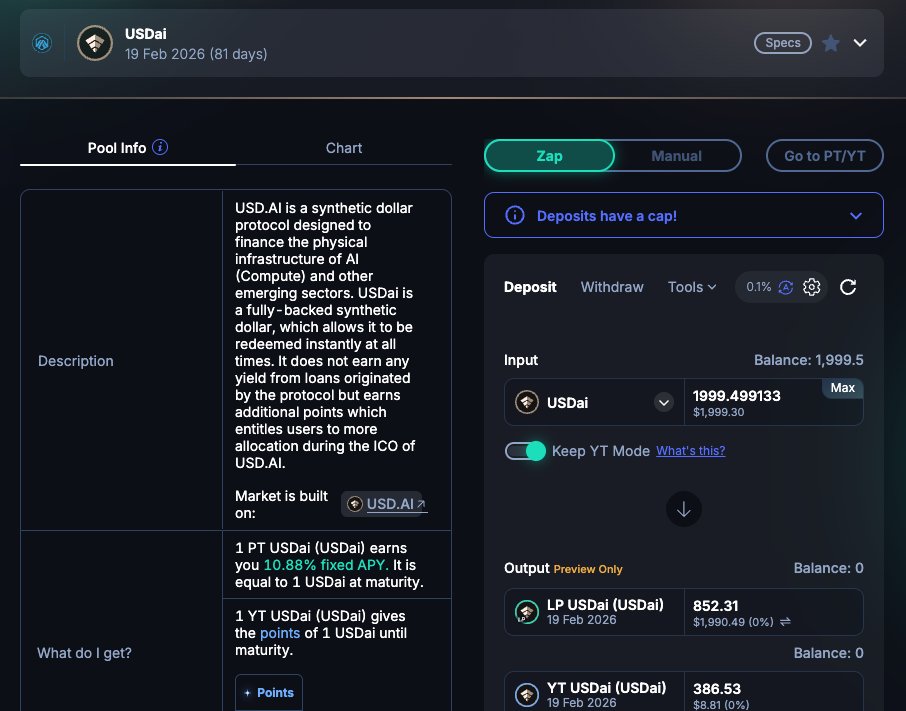This screenshot has width=906, height=711.
Task: Select the Zap mode
Action: 549,156
